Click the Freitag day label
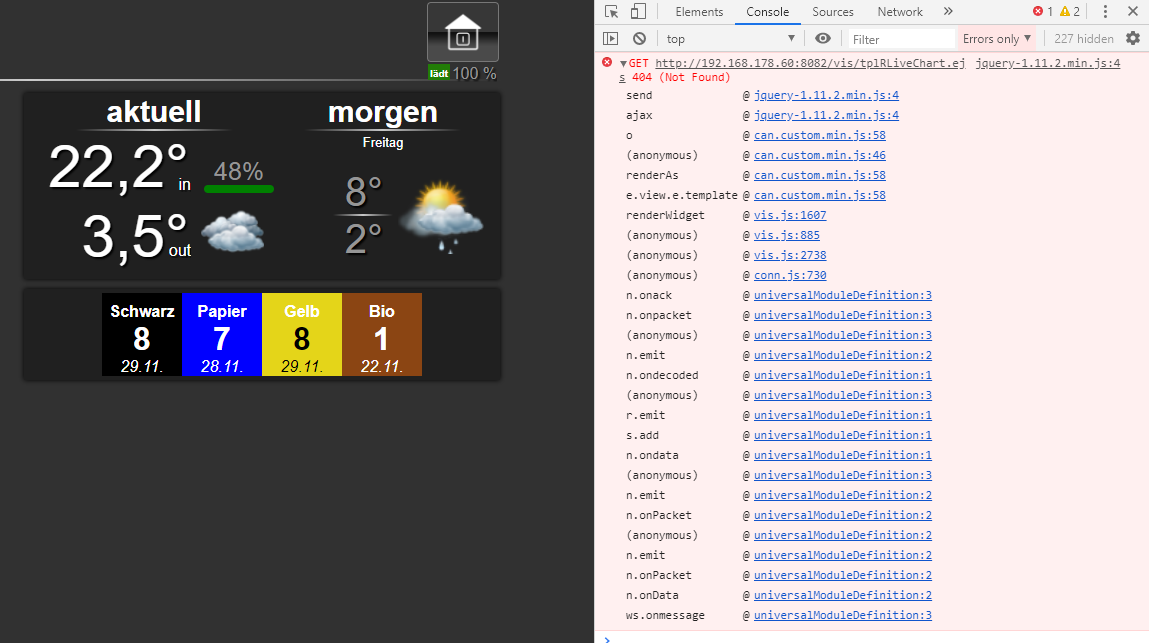 coord(383,142)
